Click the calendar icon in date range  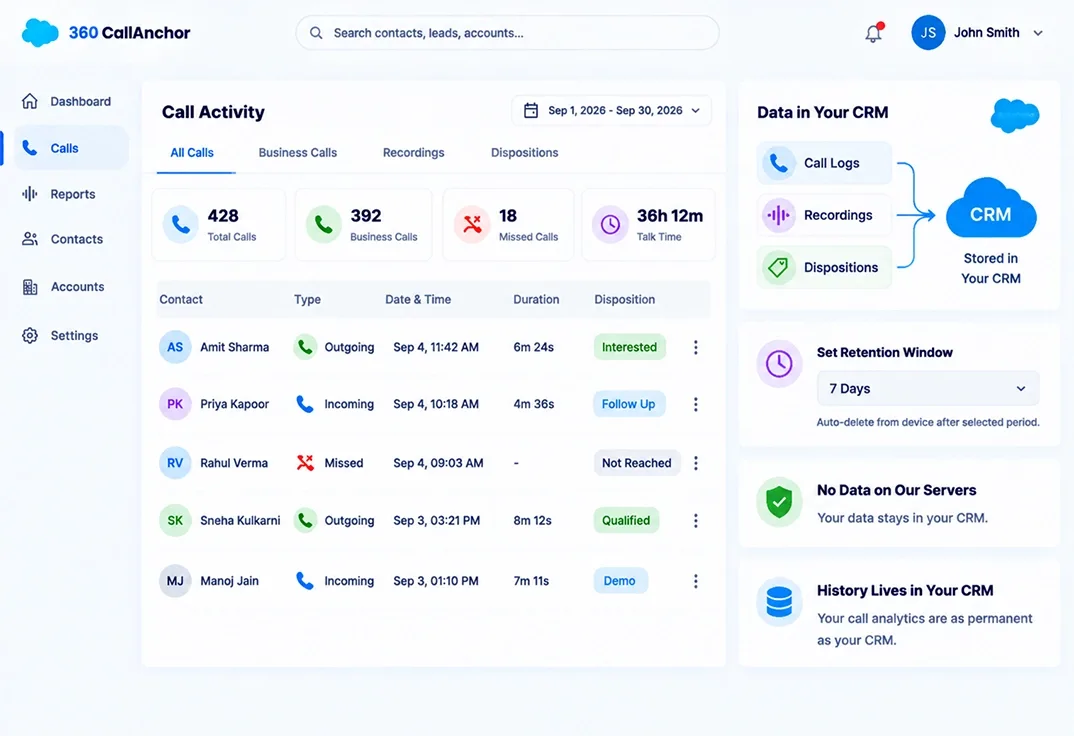tap(531, 110)
